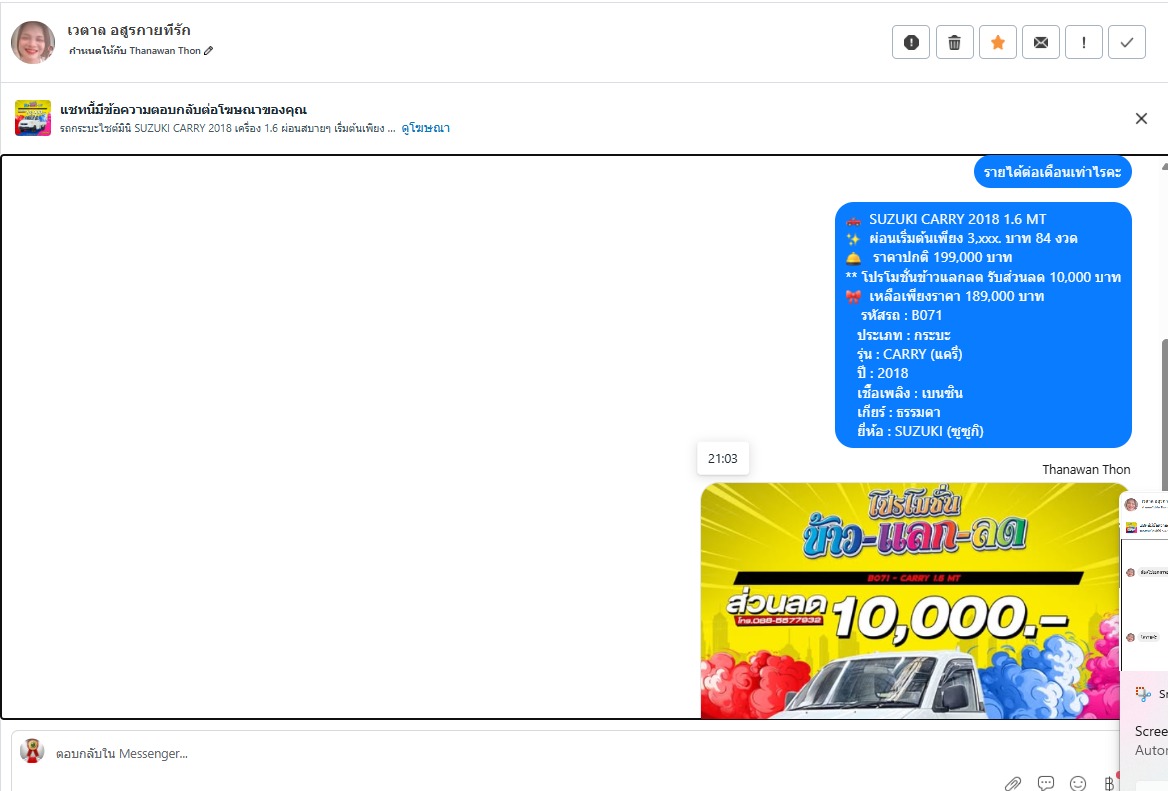Image resolution: width=1168 pixels, height=791 pixels.
Task: Click the Suzuki Carry ad thumbnail in banner
Action: coord(33,118)
